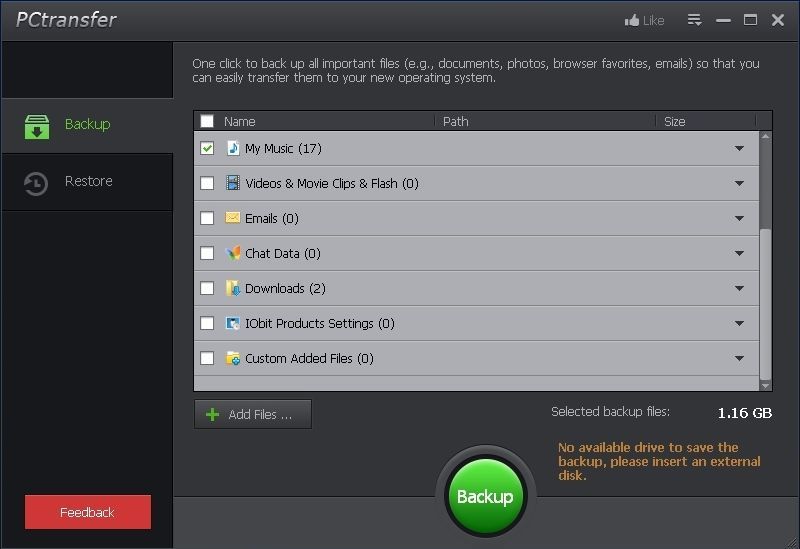Check the IObit Products Settings checkbox
Viewport: 800px width, 549px height.
tap(207, 323)
